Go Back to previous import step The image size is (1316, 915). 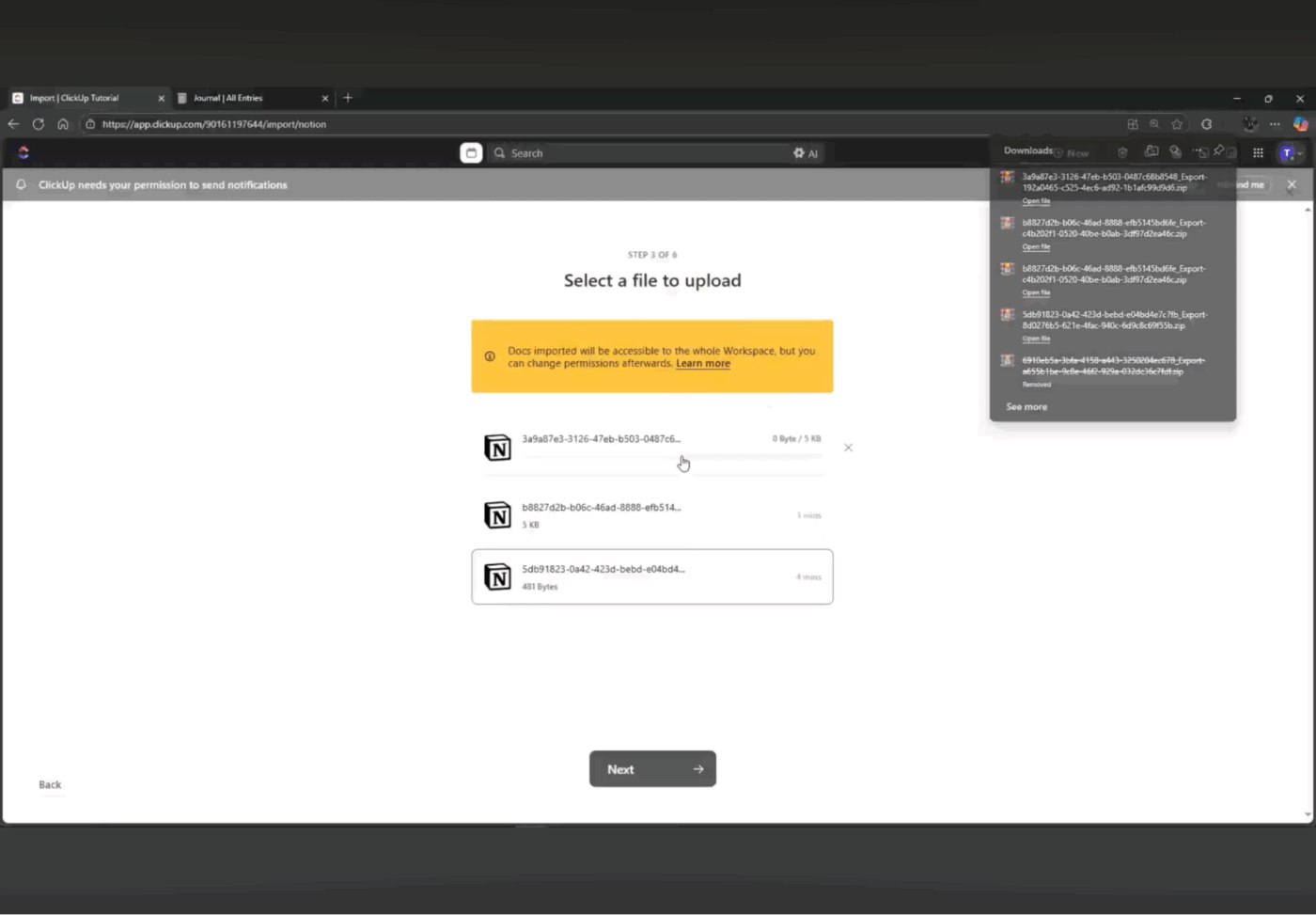coord(50,784)
